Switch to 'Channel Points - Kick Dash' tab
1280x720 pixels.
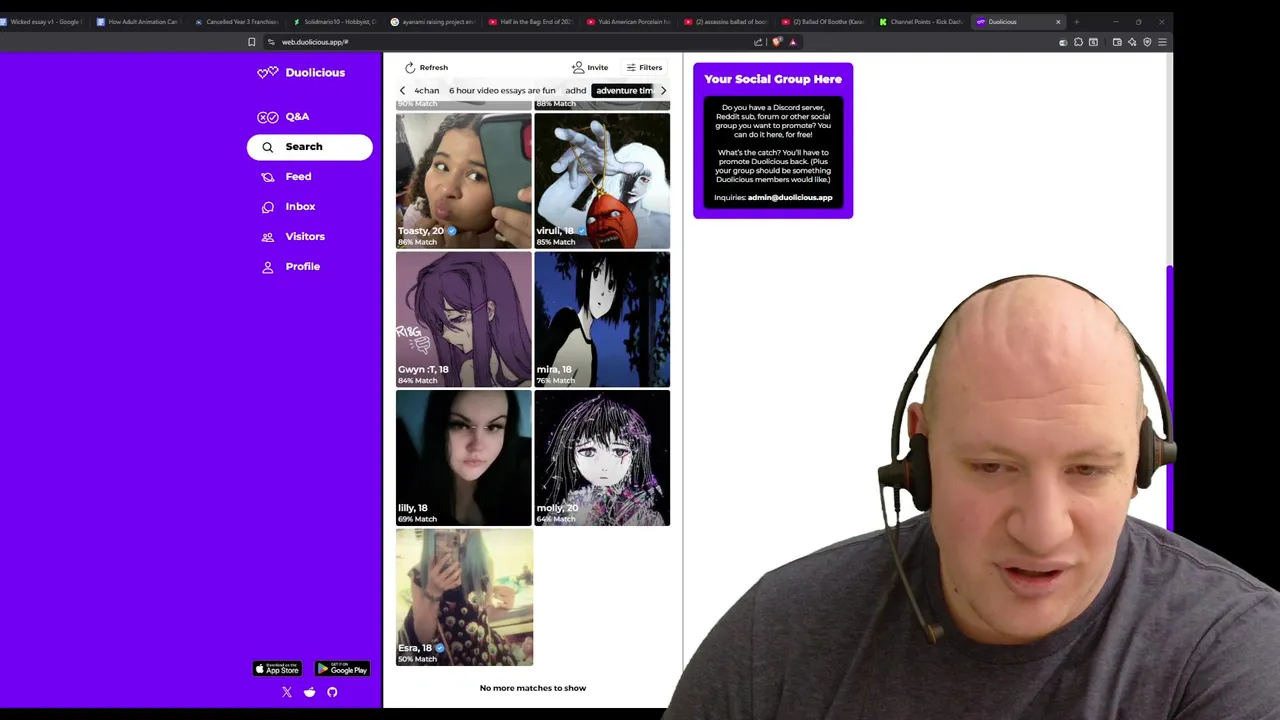(922, 22)
